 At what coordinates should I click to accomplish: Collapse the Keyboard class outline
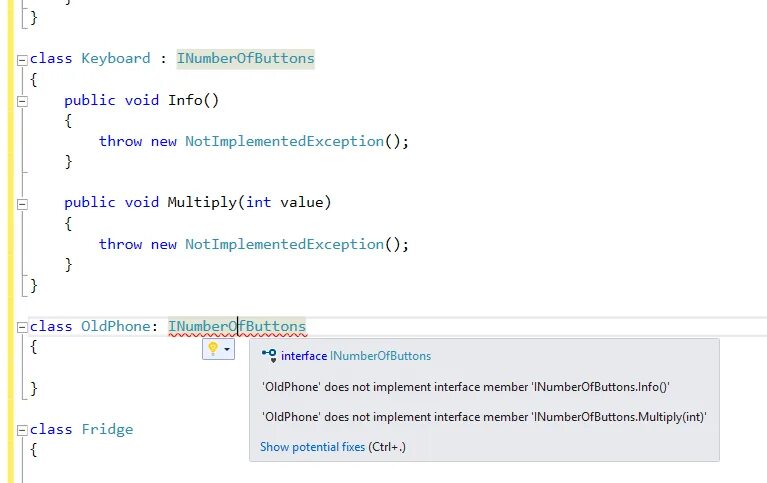click(22, 60)
